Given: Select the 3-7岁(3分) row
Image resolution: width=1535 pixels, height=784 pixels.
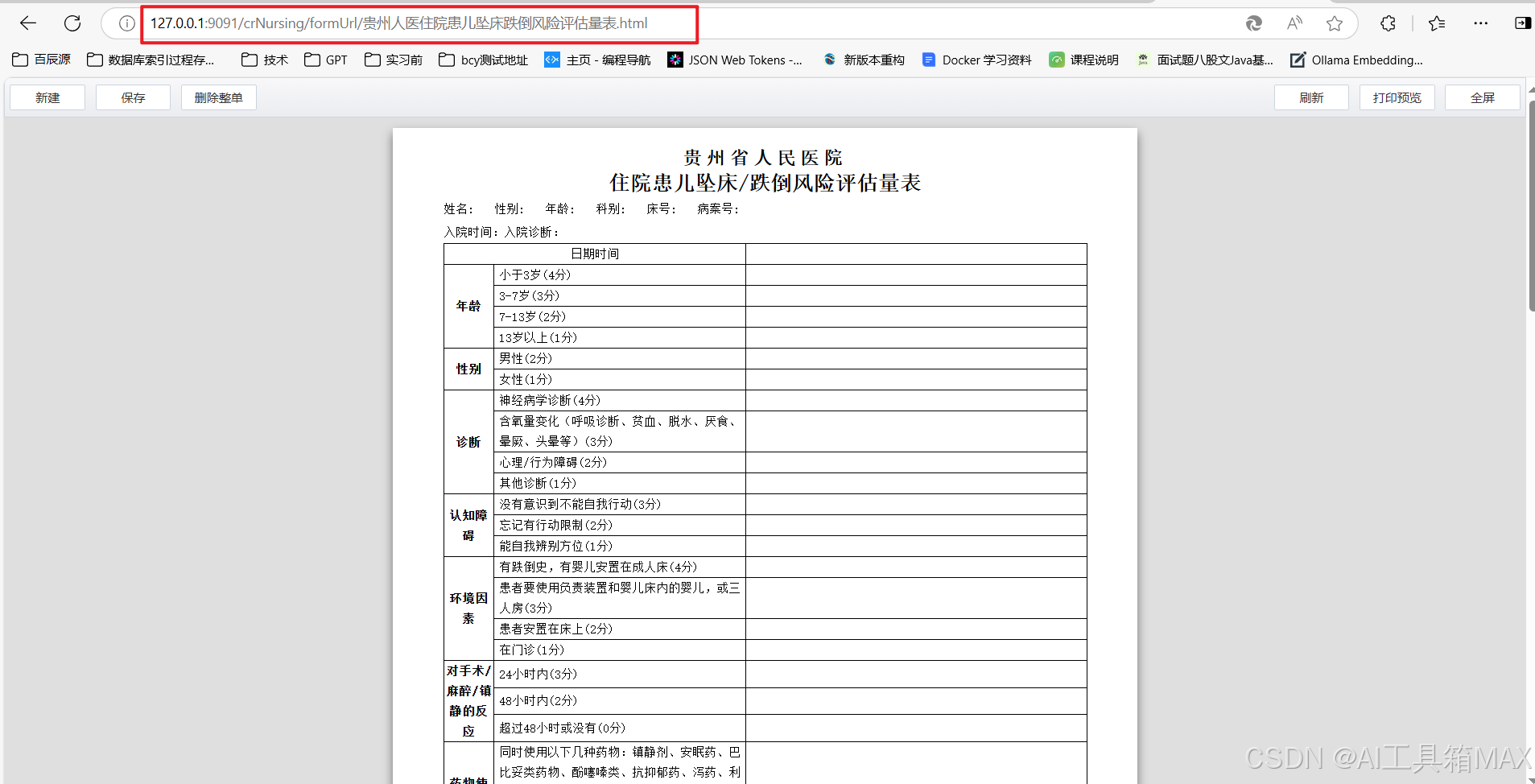Looking at the screenshot, I should pos(790,295).
